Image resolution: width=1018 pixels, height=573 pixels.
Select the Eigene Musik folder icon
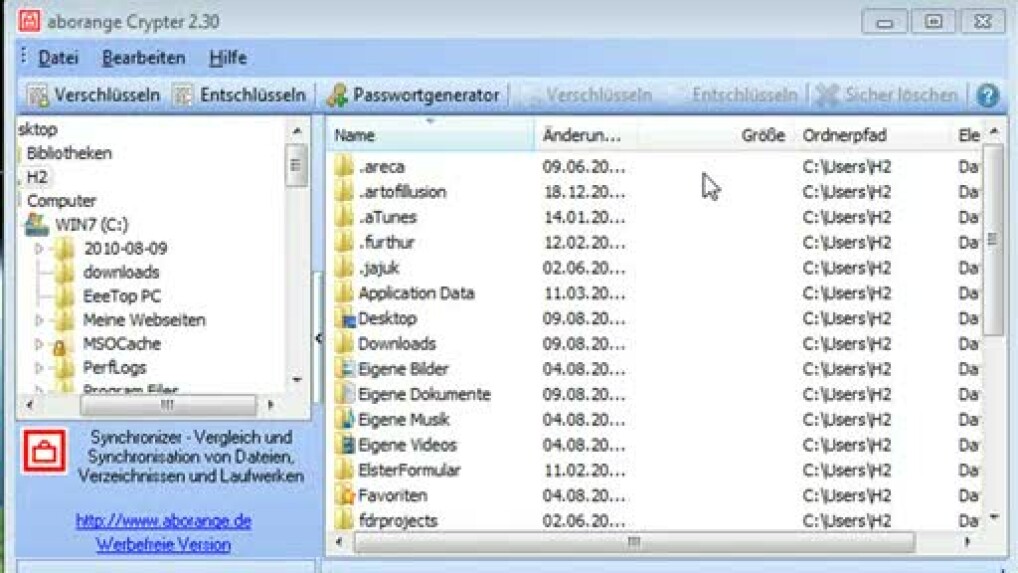346,420
